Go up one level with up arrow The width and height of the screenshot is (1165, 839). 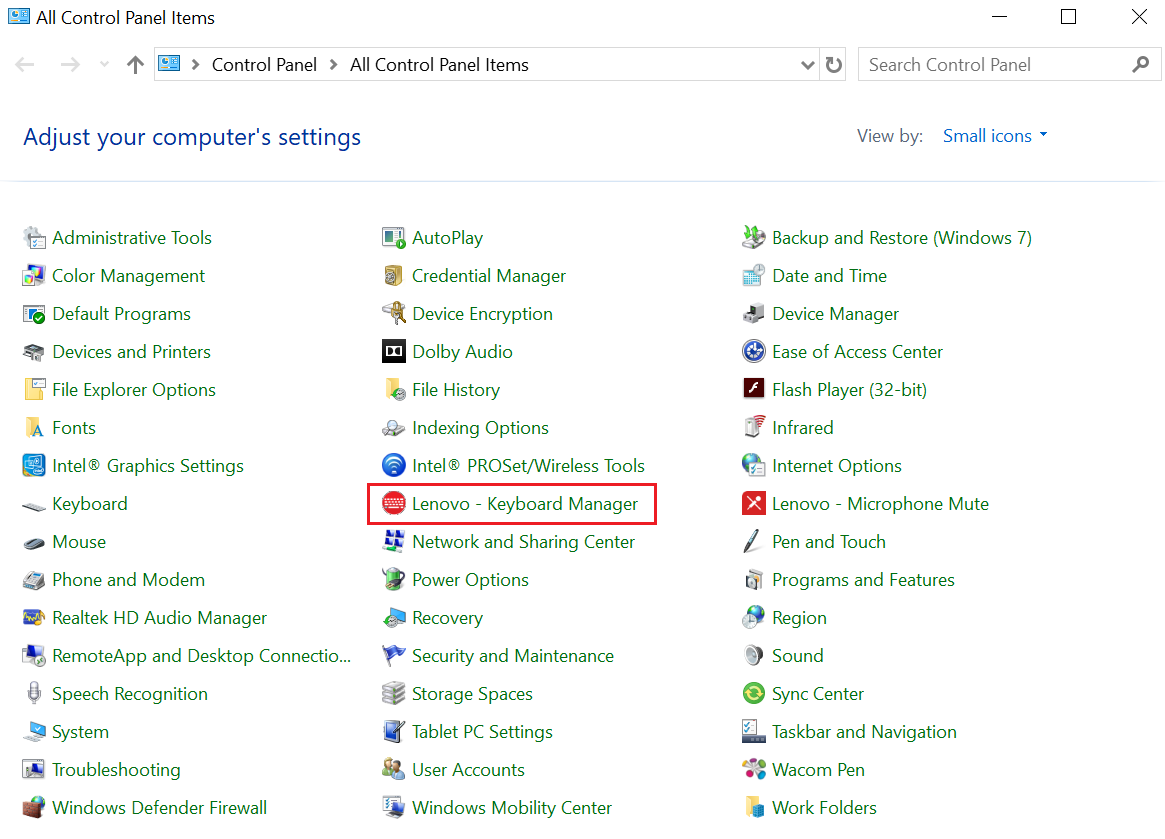click(x=136, y=65)
